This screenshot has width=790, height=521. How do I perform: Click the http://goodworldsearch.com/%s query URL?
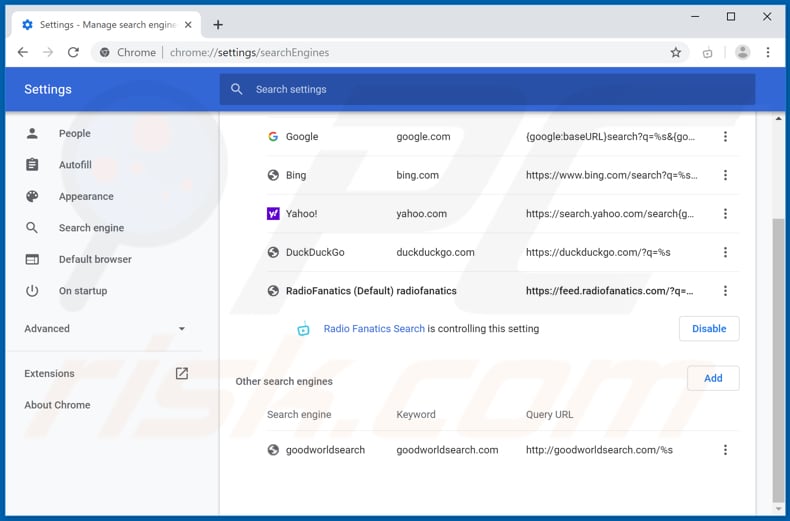[599, 450]
